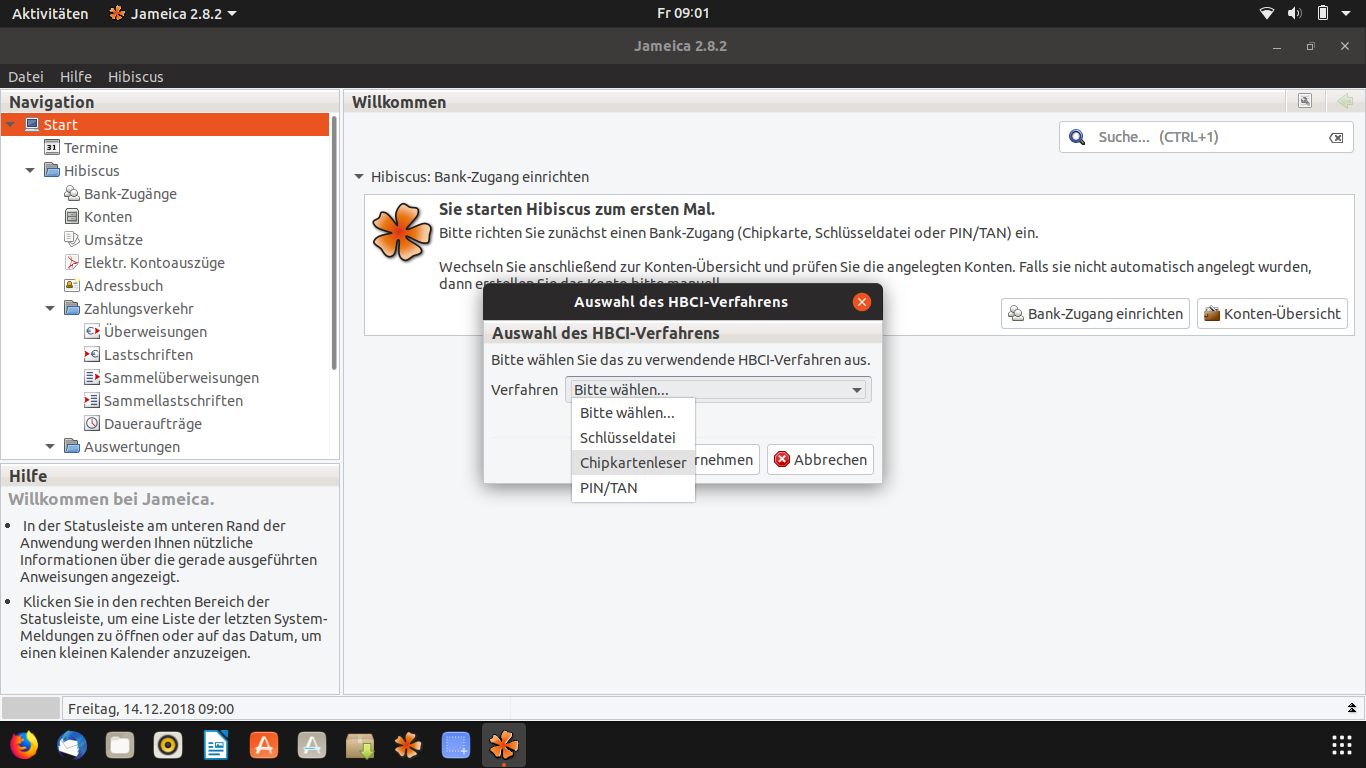
Task: Open package installer icon in the dock
Action: point(360,745)
